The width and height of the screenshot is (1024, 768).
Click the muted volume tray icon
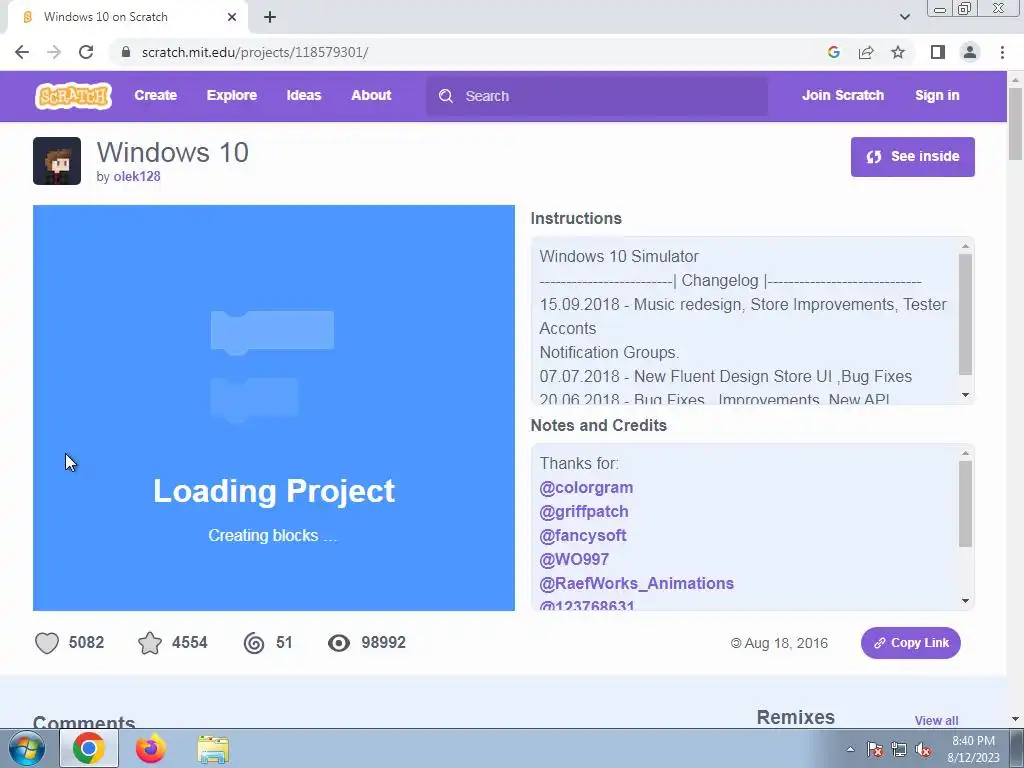(923, 750)
